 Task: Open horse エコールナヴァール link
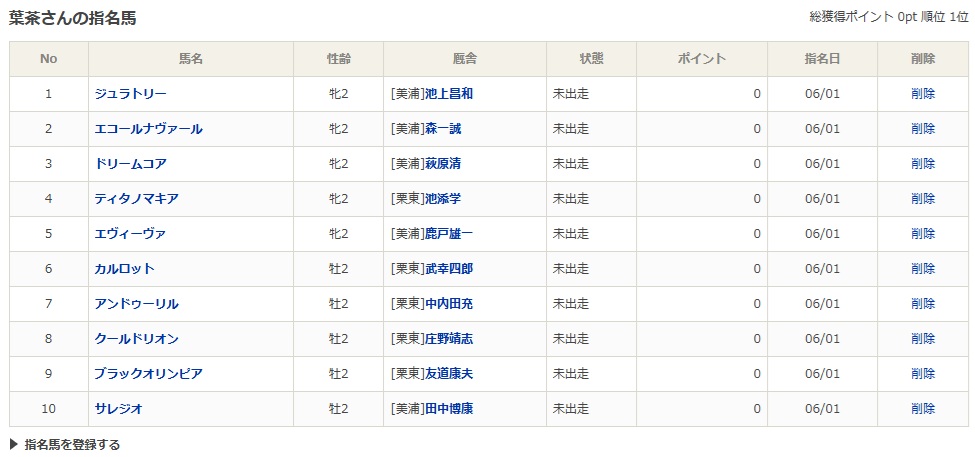[149, 129]
